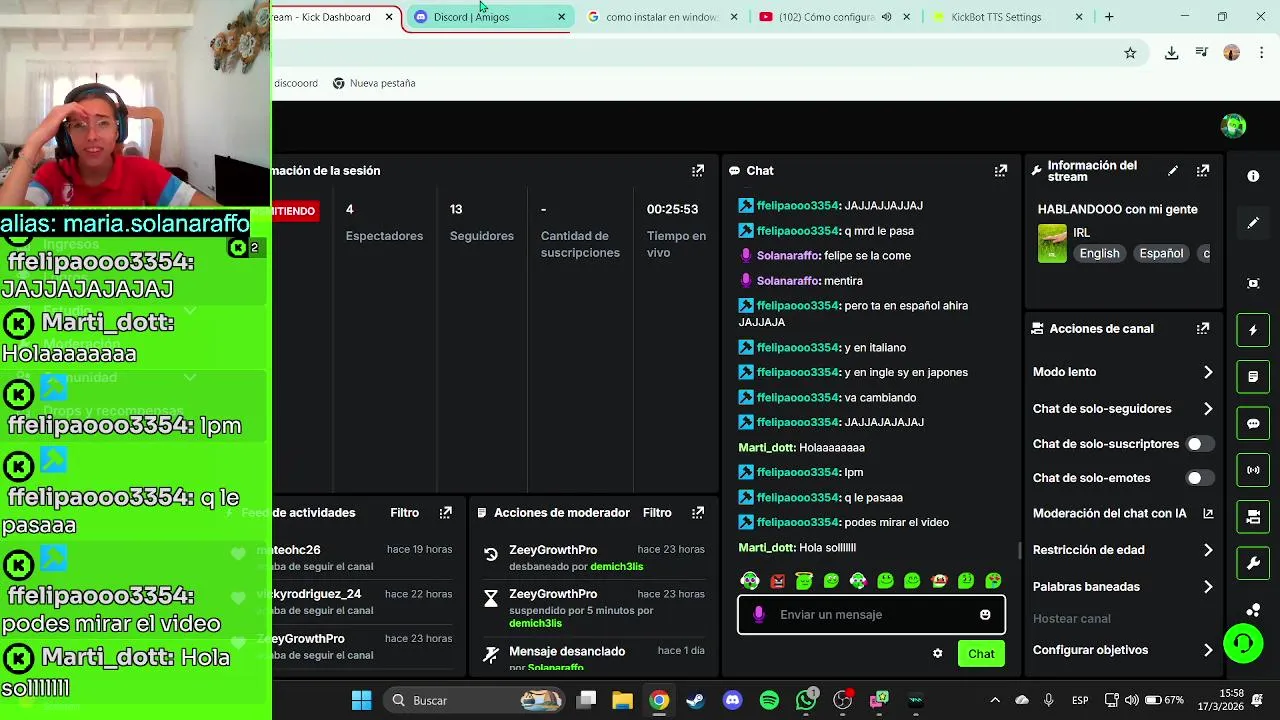Open the Chrome downloads icon
Screen dimensions: 1280x720
click(1171, 53)
